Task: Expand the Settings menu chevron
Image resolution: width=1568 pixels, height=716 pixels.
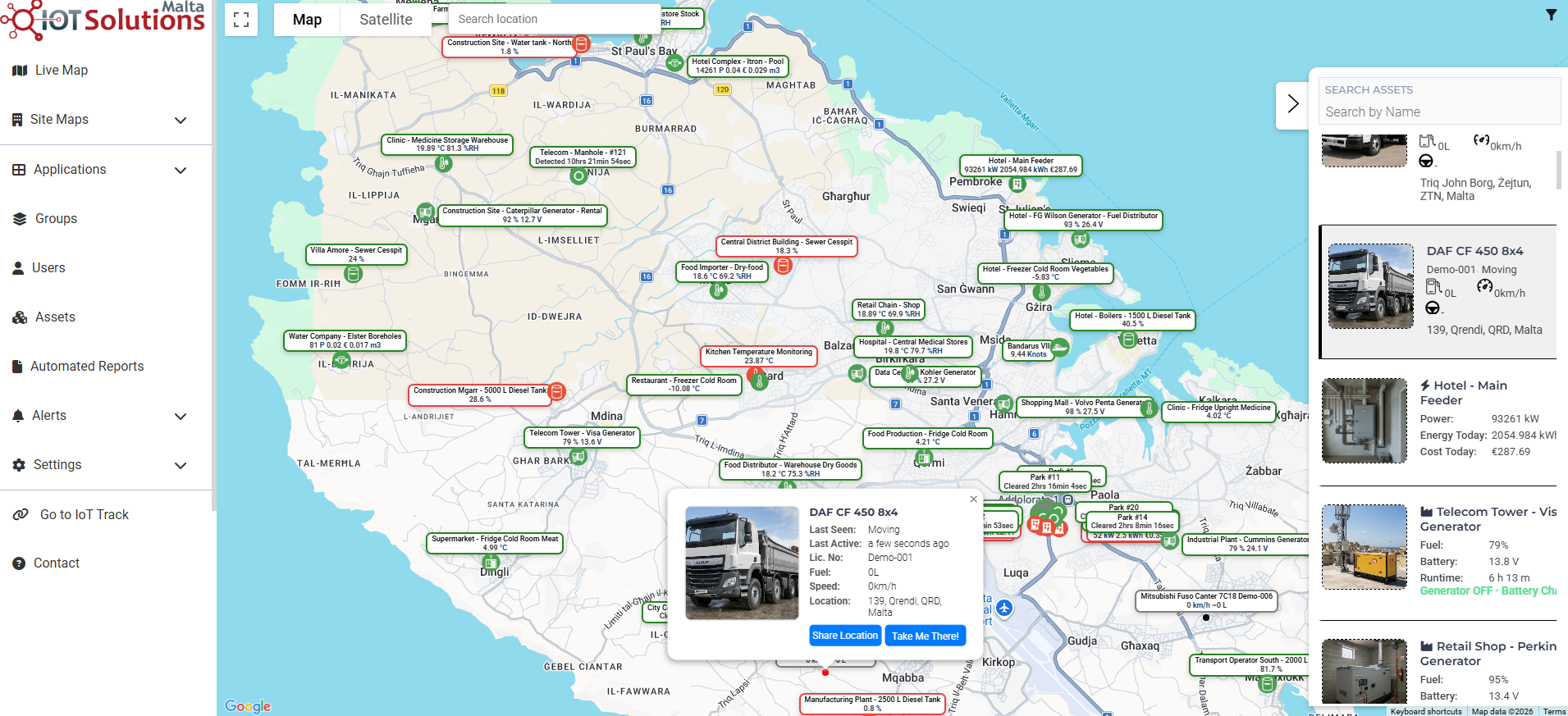Action: (181, 466)
